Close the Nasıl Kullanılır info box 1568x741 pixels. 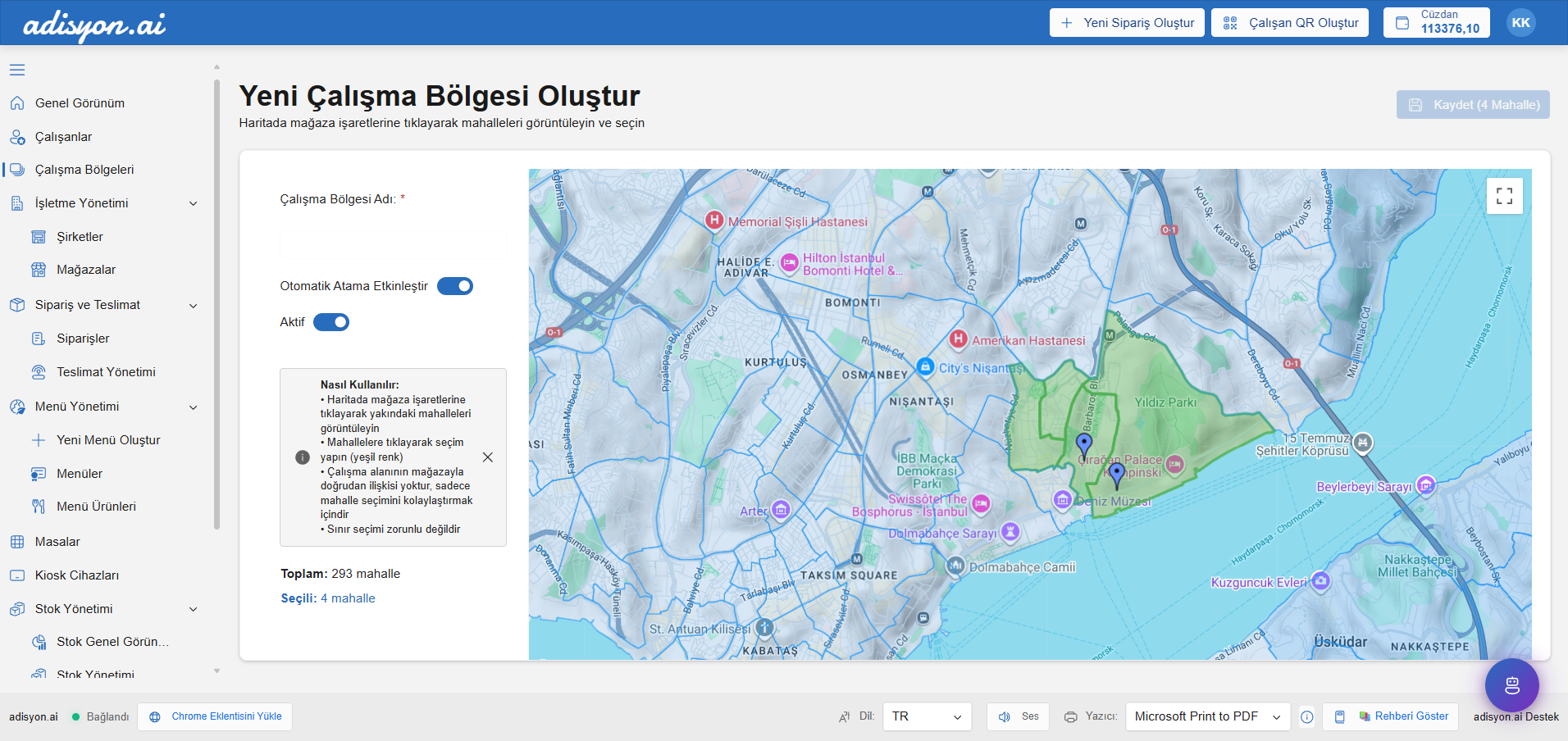488,457
